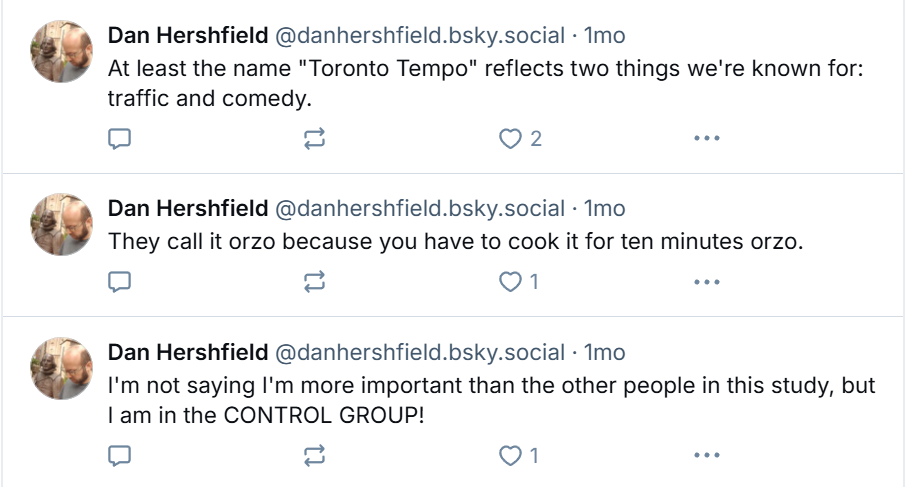Like the Toronto Tempo traffic and comedy post
The height and width of the screenshot is (487, 909).
[x=511, y=139]
